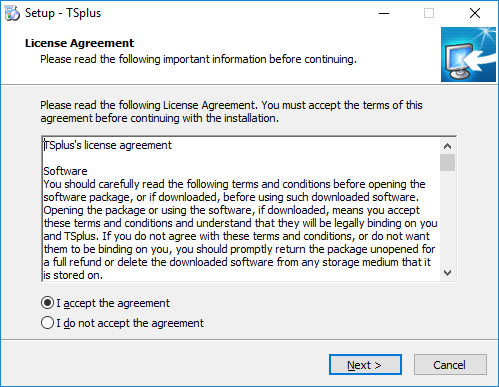499x387 pixels.
Task: Close the TSplus setup with the X
Action: click(x=475, y=13)
